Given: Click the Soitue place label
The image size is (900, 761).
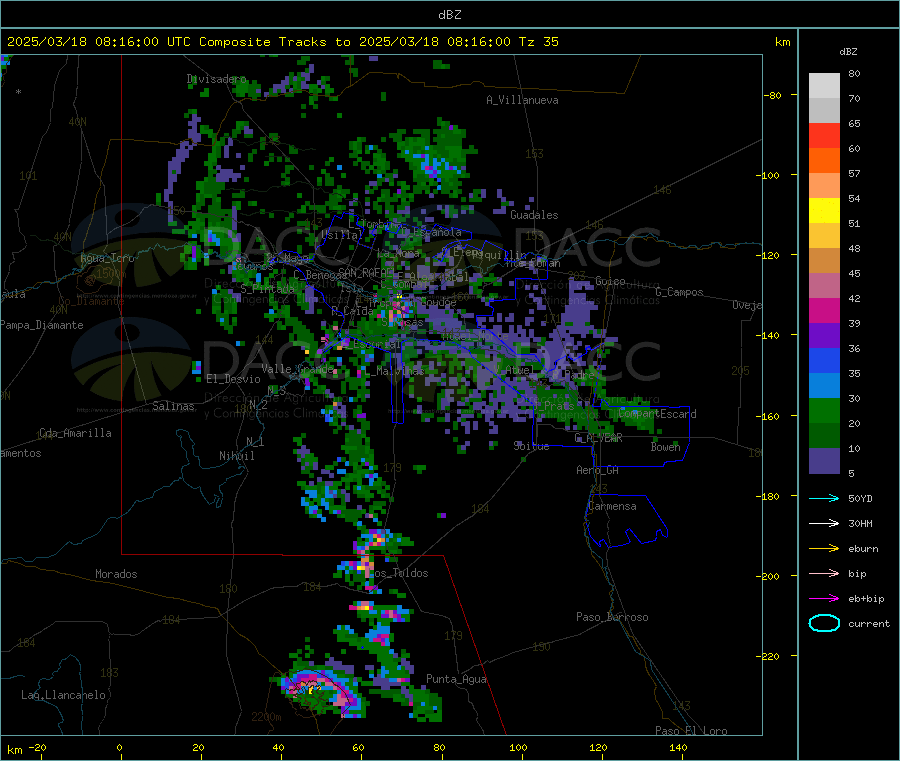Looking at the screenshot, I should click(531, 445).
